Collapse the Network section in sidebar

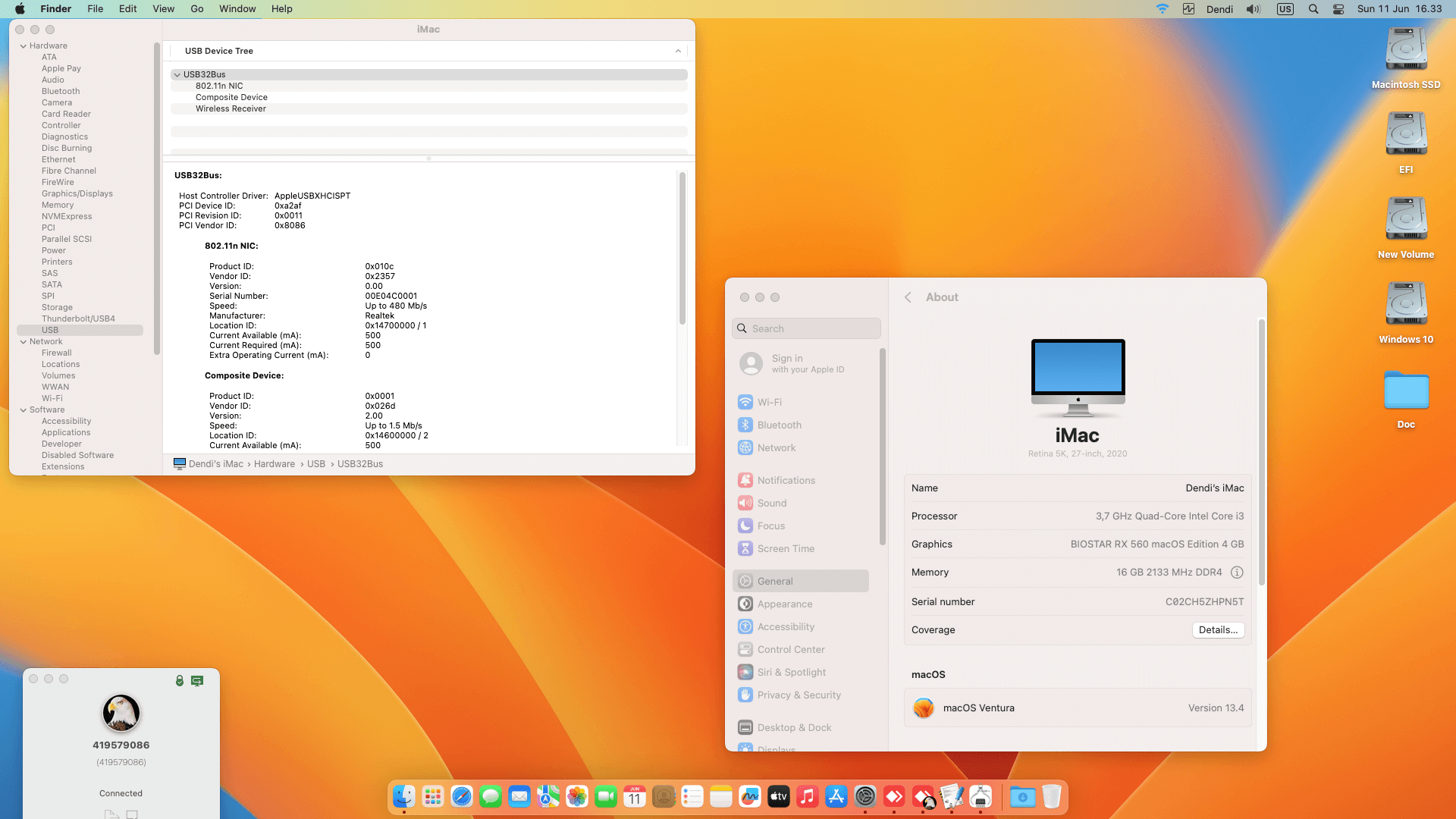[x=23, y=342]
